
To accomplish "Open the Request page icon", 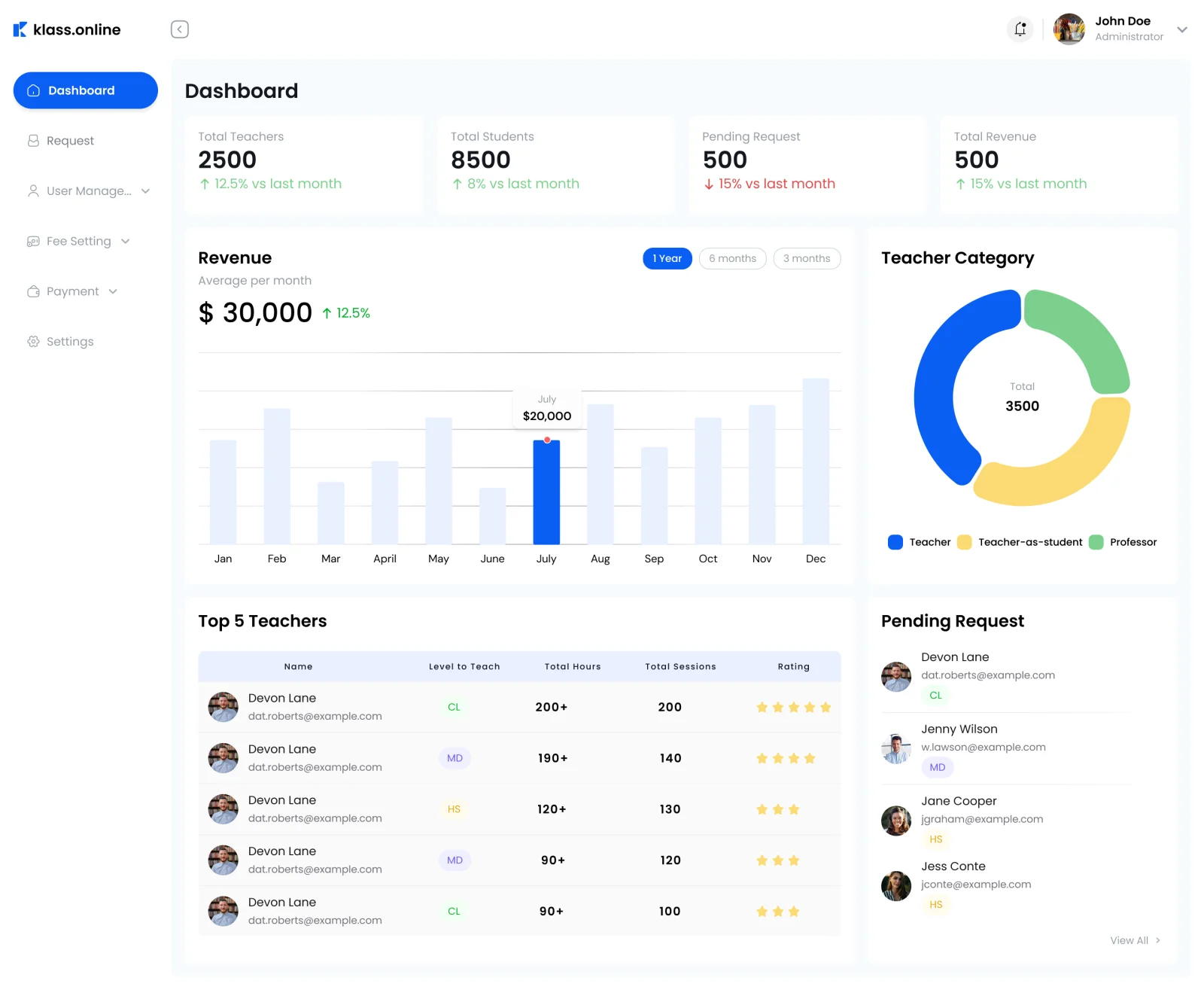I will (33, 141).
